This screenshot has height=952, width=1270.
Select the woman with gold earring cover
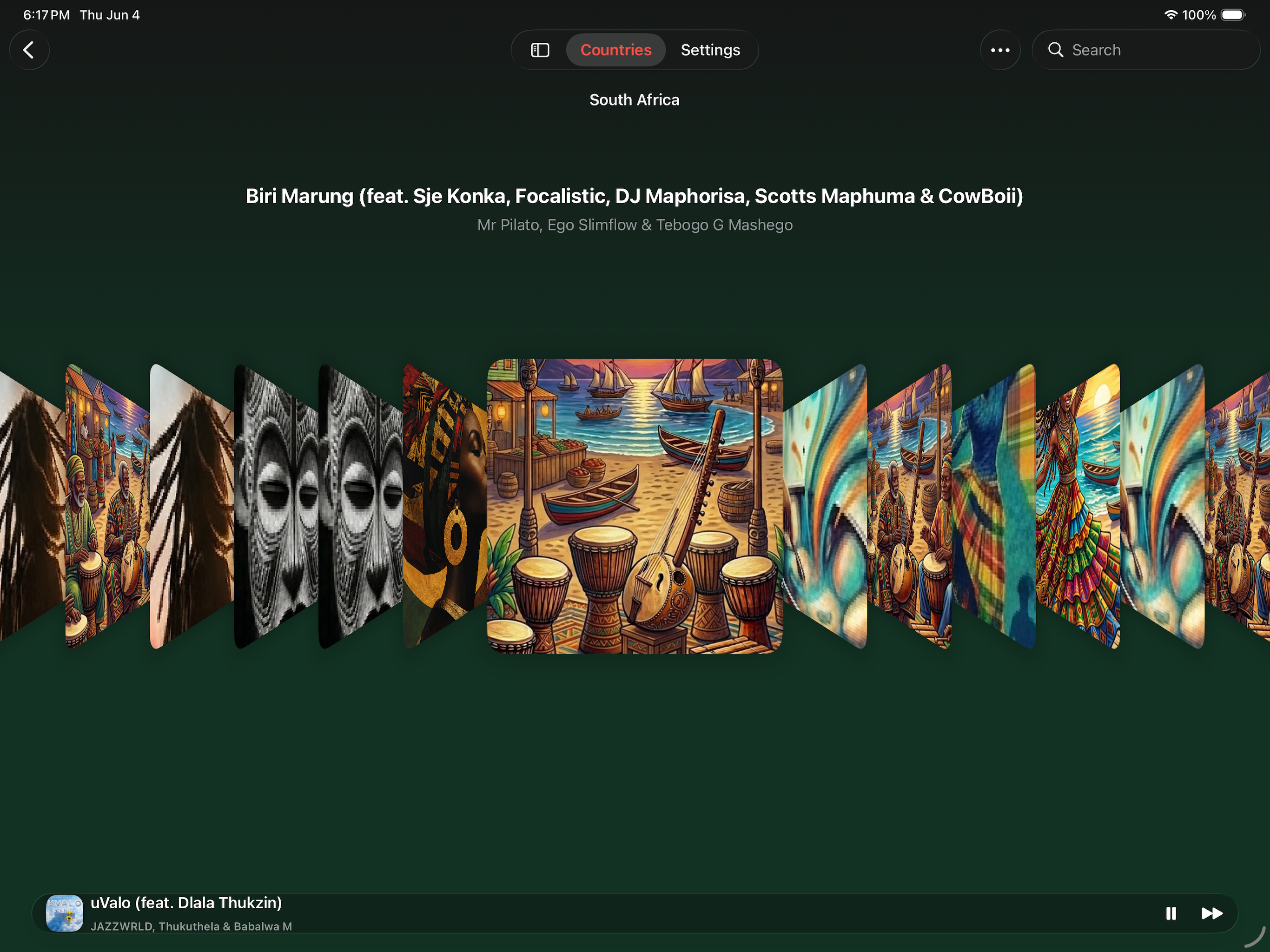point(445,506)
